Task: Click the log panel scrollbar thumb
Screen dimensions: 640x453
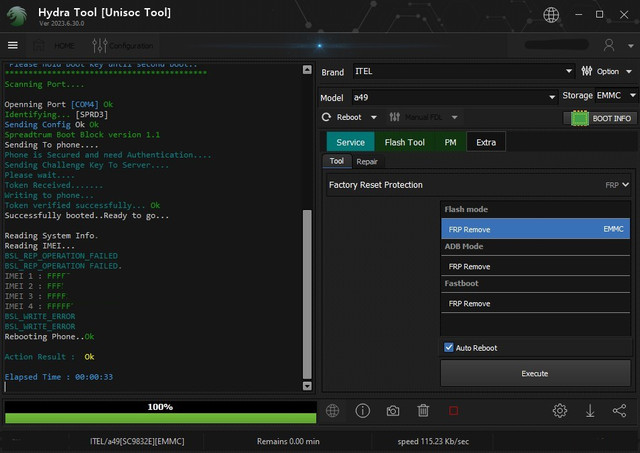Action: click(x=307, y=294)
